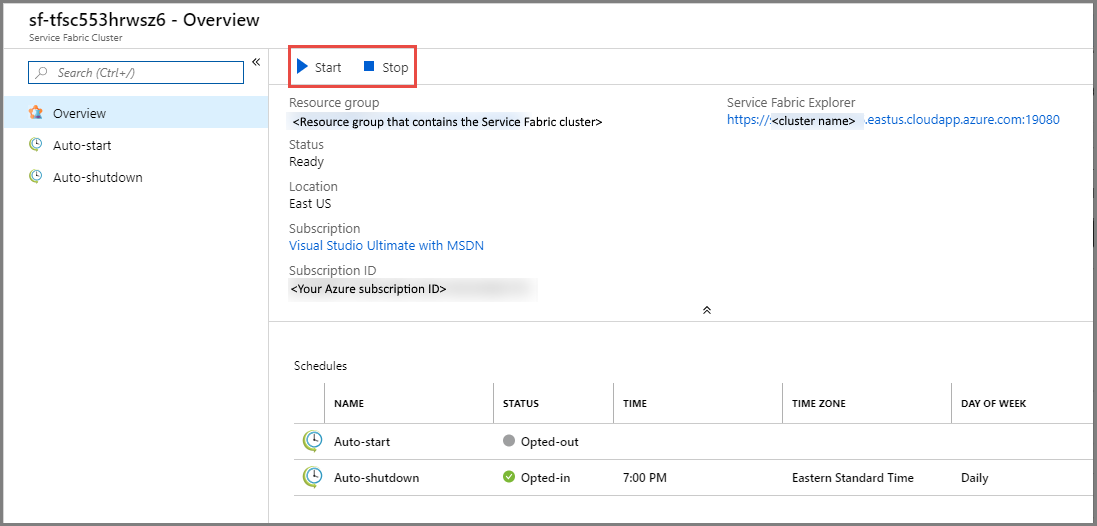Open the Visual Studio Ultimate with MSDN link
The image size is (1097, 526).
pos(386,246)
